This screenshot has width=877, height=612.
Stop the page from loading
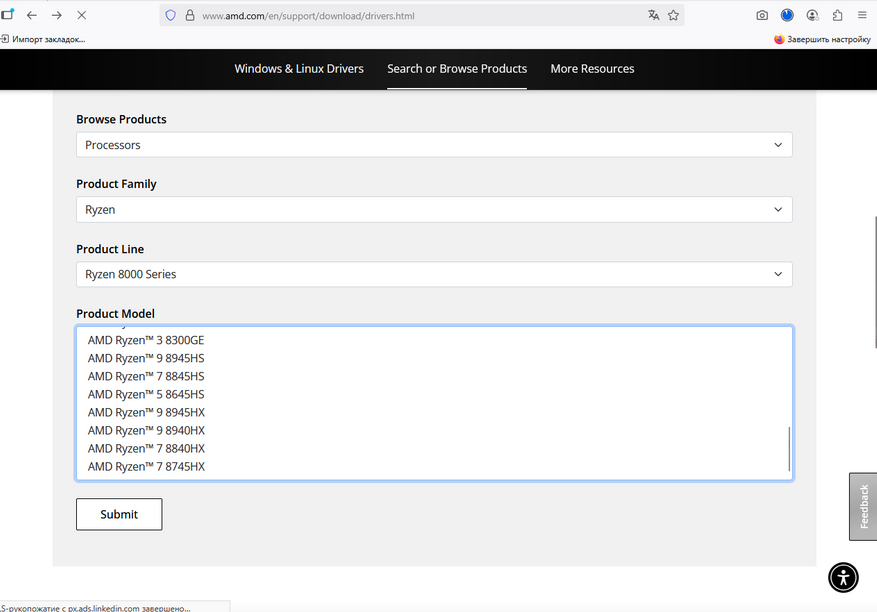[x=81, y=15]
